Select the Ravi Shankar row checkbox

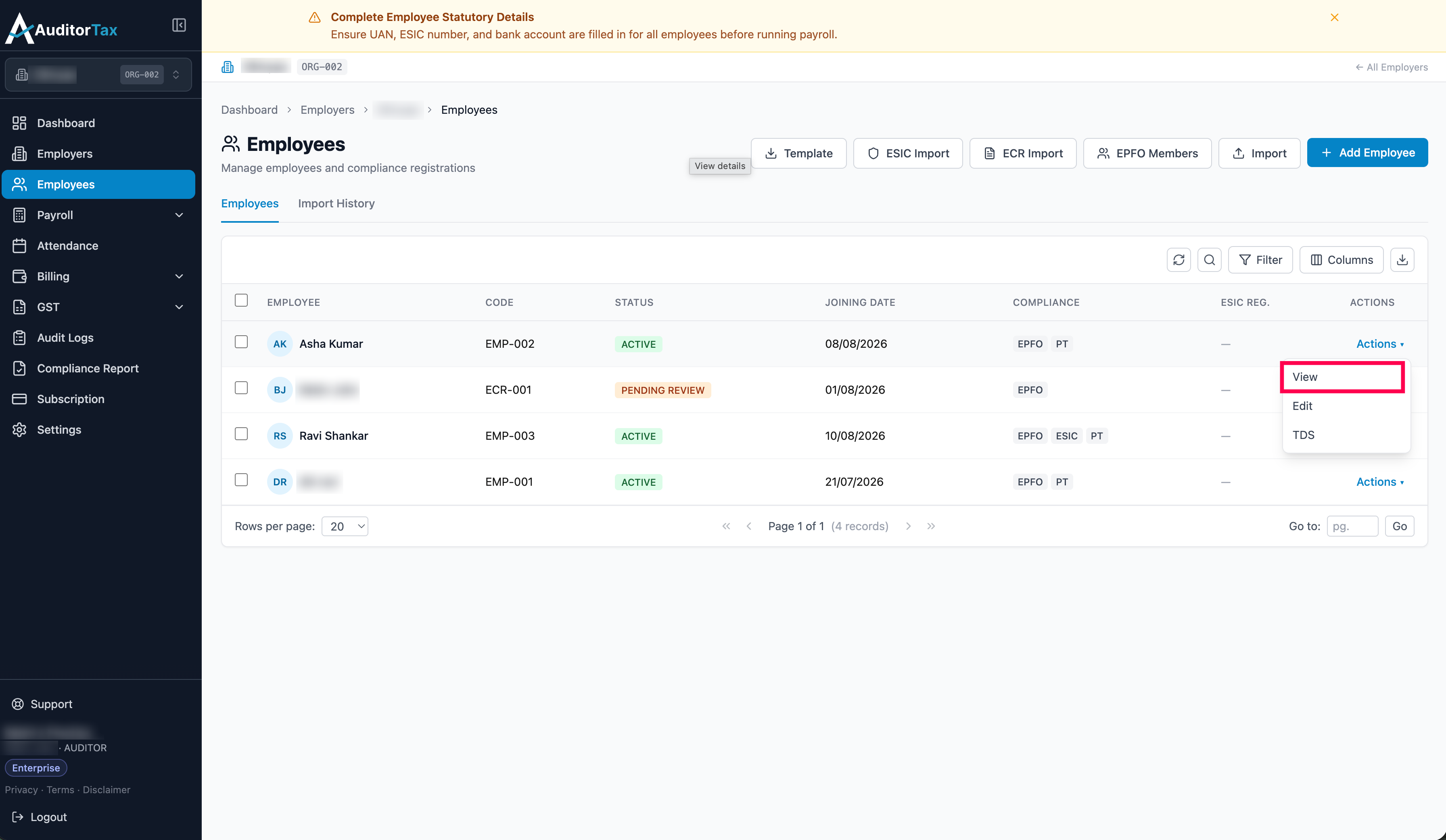pyautogui.click(x=241, y=434)
